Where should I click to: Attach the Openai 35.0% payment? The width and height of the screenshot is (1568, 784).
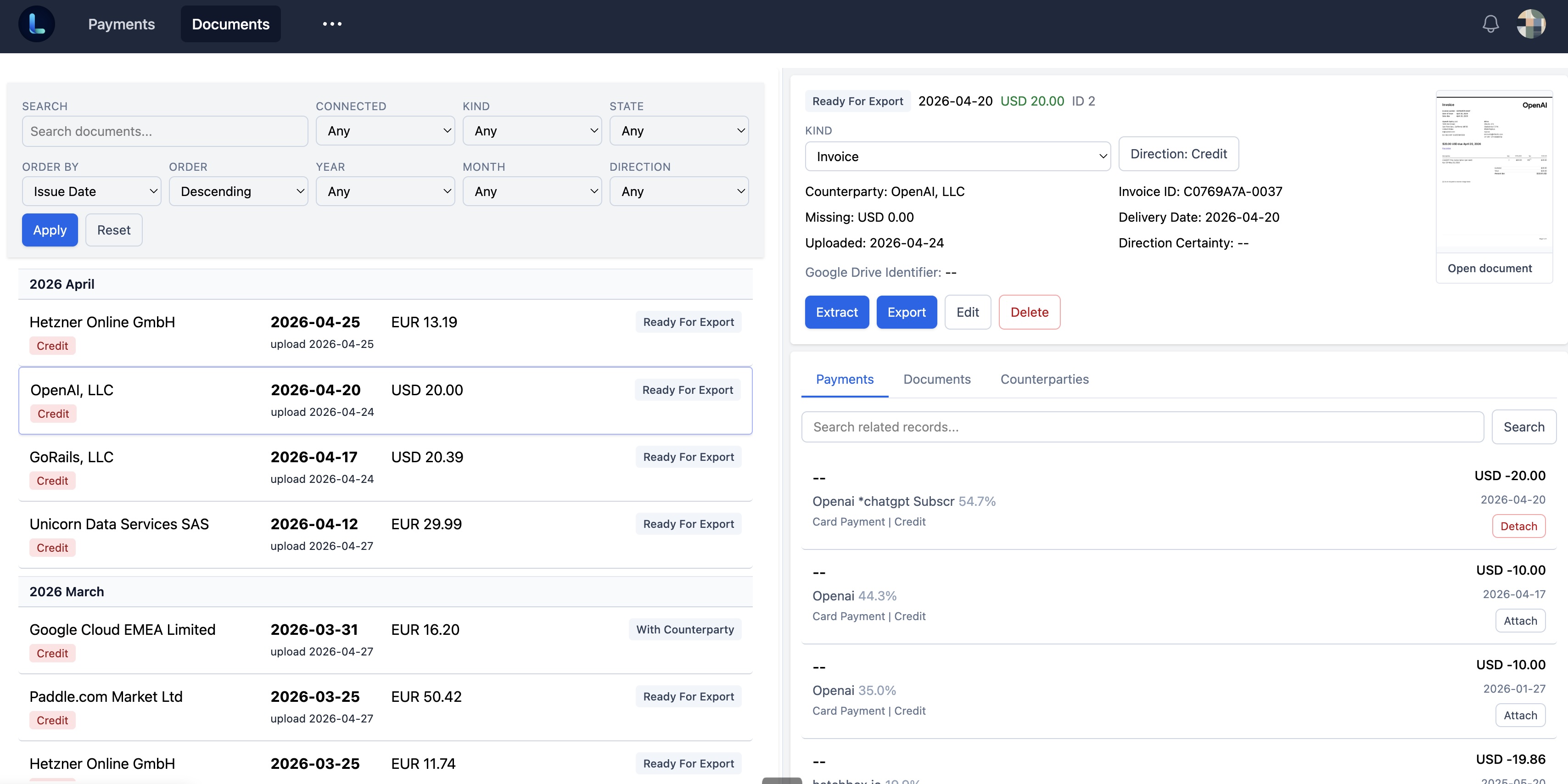(1520, 715)
